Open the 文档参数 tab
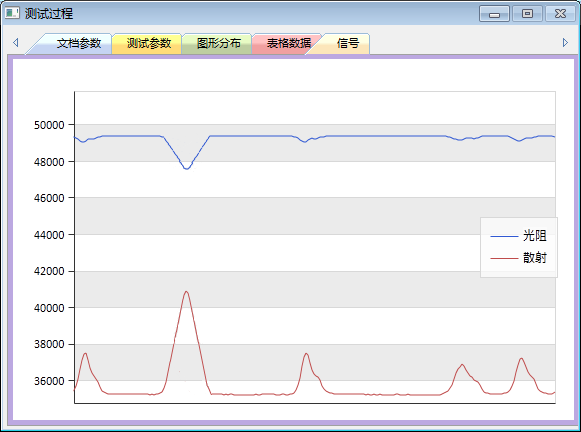The height and width of the screenshot is (432, 581). pyautogui.click(x=79, y=43)
